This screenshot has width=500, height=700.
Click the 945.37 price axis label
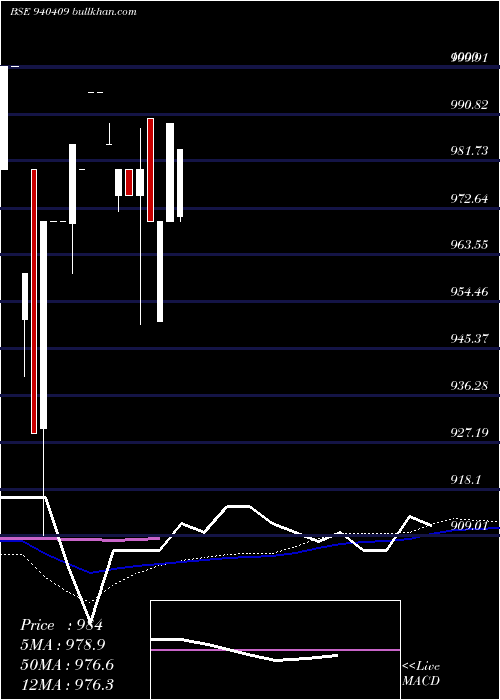pyautogui.click(x=469, y=339)
